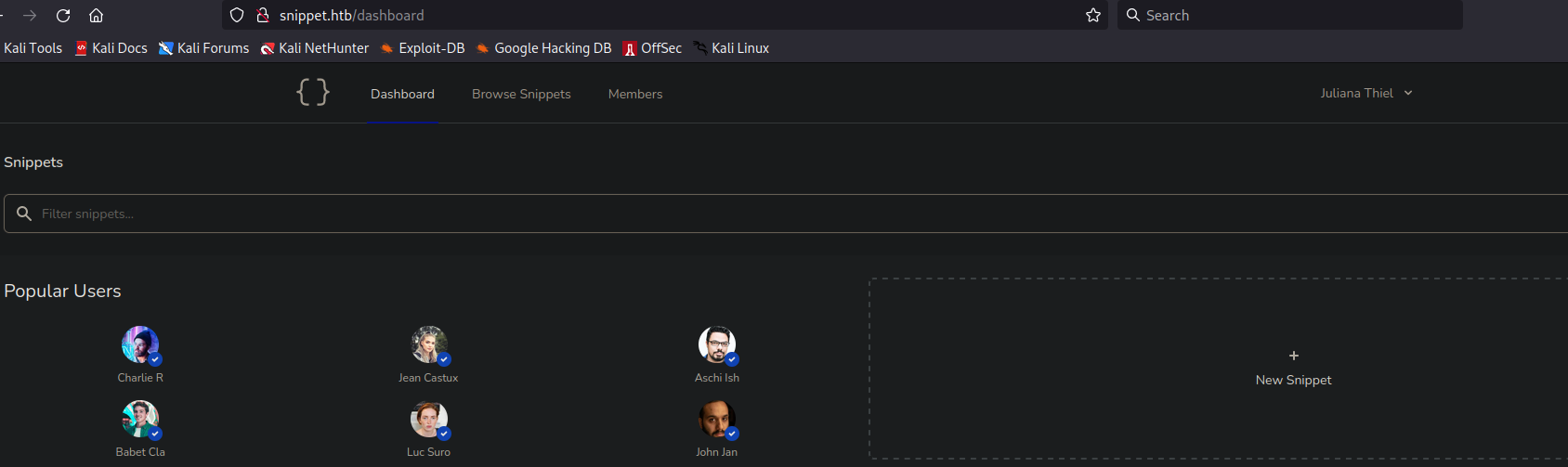This screenshot has height=467, width=1568.
Task: Open Charlie R's profile avatar
Action: [x=140, y=344]
